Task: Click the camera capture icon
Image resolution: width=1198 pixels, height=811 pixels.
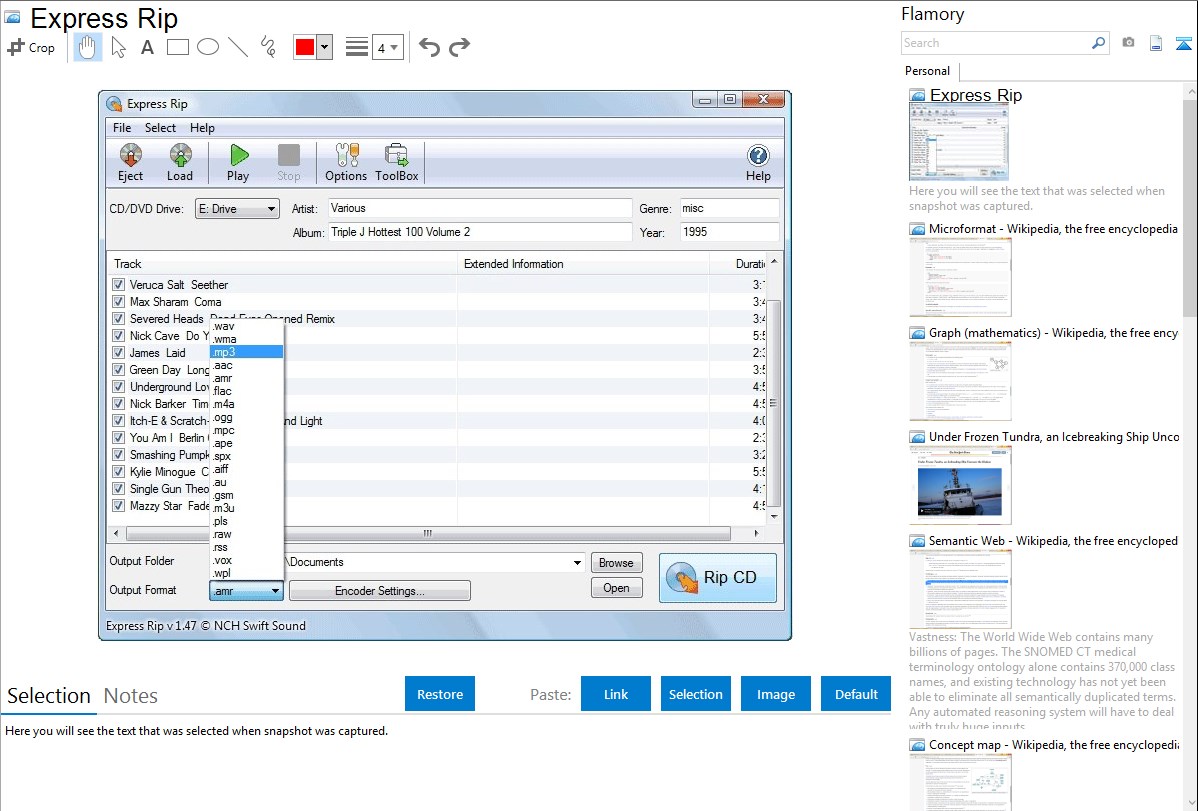Action: (x=1128, y=43)
